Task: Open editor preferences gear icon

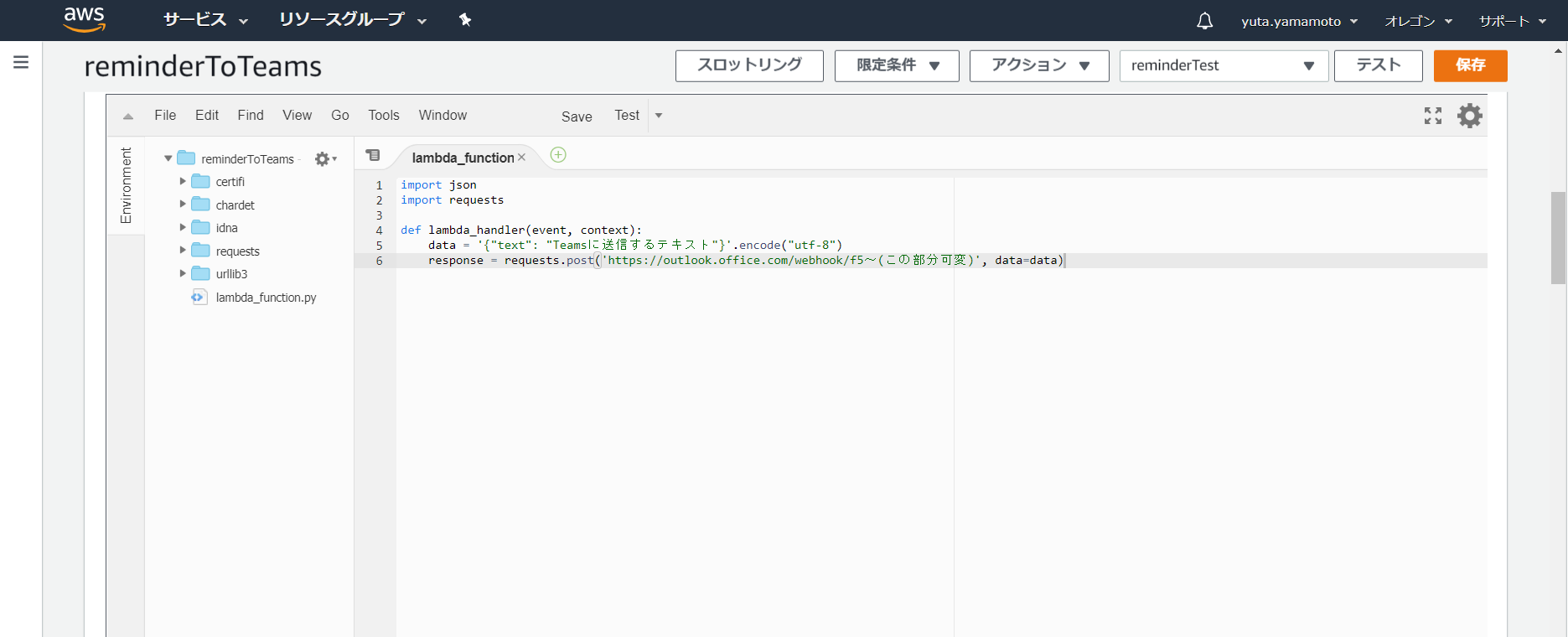Action: (1470, 116)
